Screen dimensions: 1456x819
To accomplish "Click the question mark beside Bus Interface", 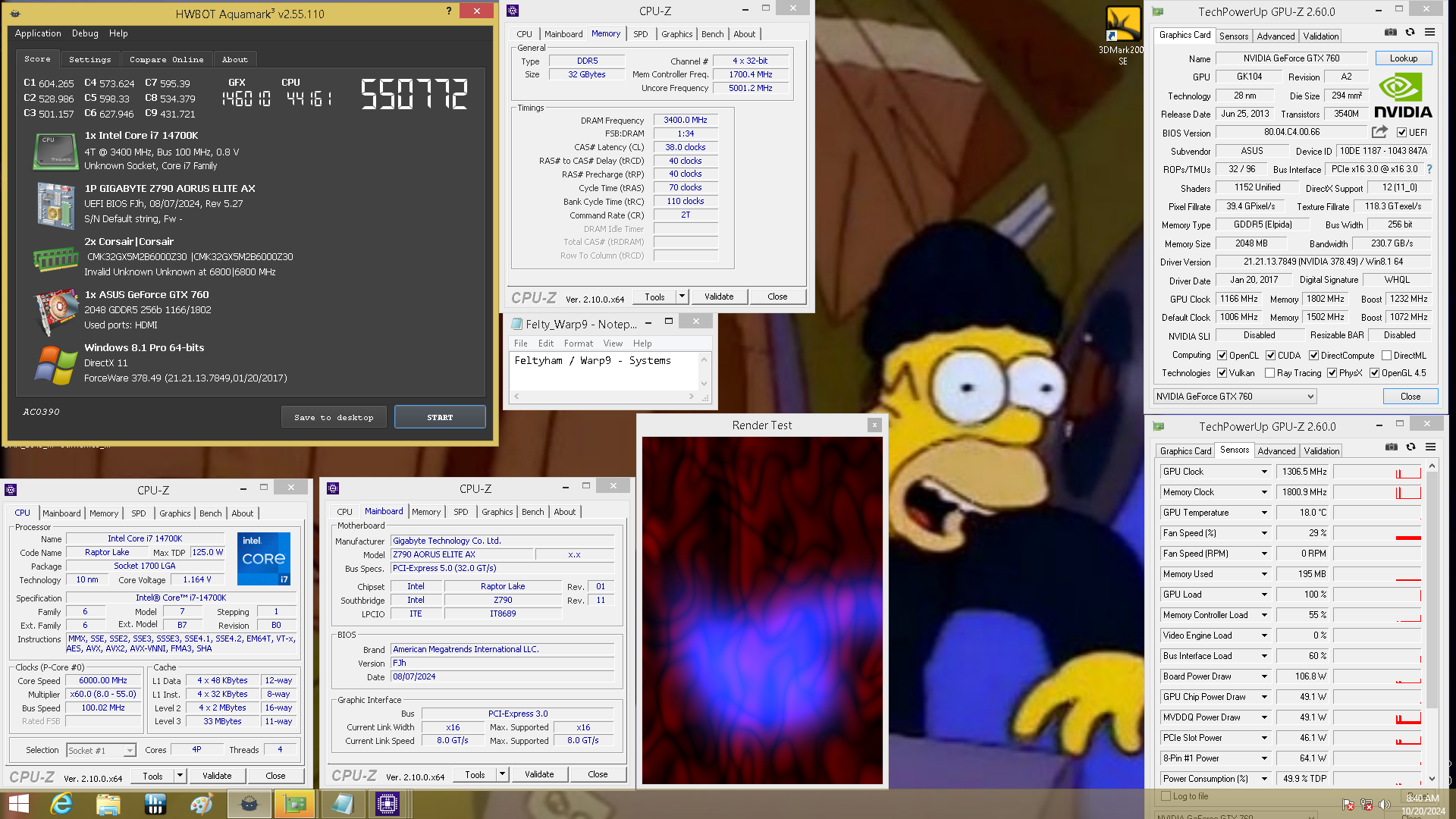I will 1429,169.
